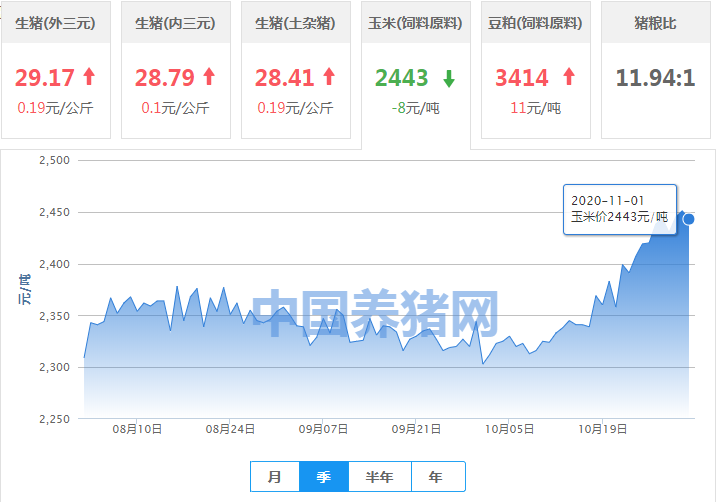This screenshot has width=717, height=502.
Task: Click the 08月24日 x-axis label
Action: (230, 429)
